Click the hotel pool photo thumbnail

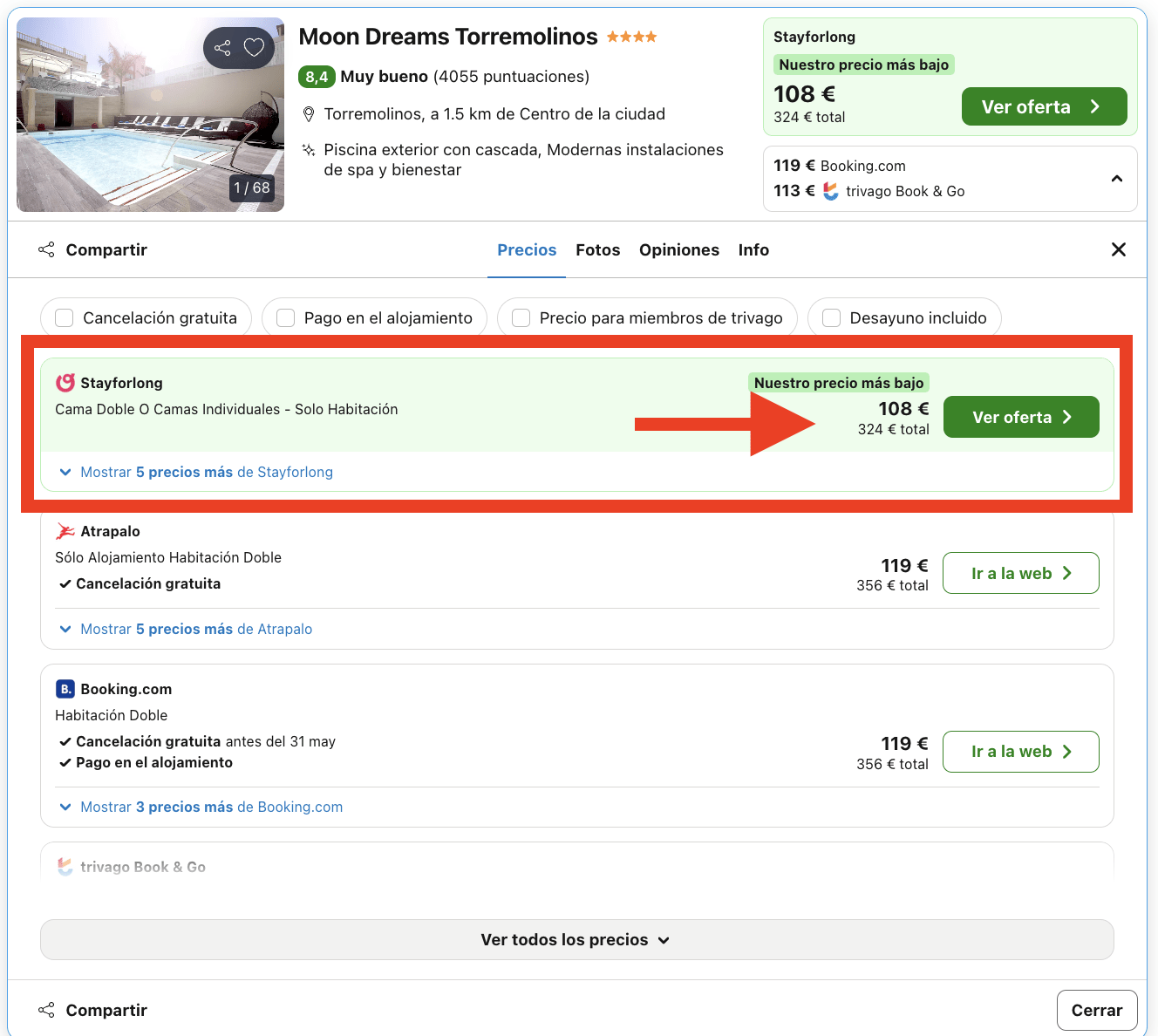tap(150, 114)
